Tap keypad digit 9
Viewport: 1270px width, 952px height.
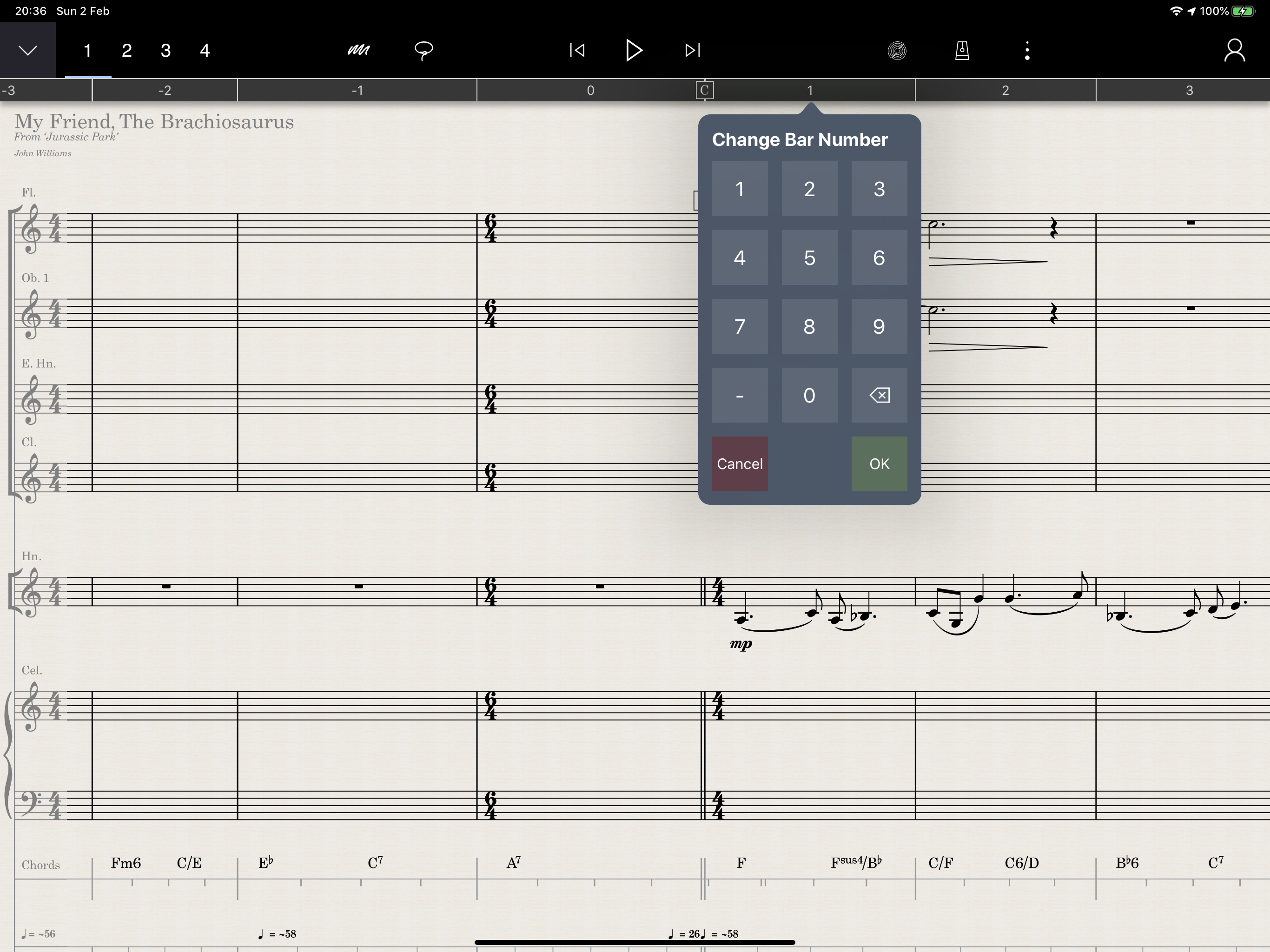tap(879, 326)
